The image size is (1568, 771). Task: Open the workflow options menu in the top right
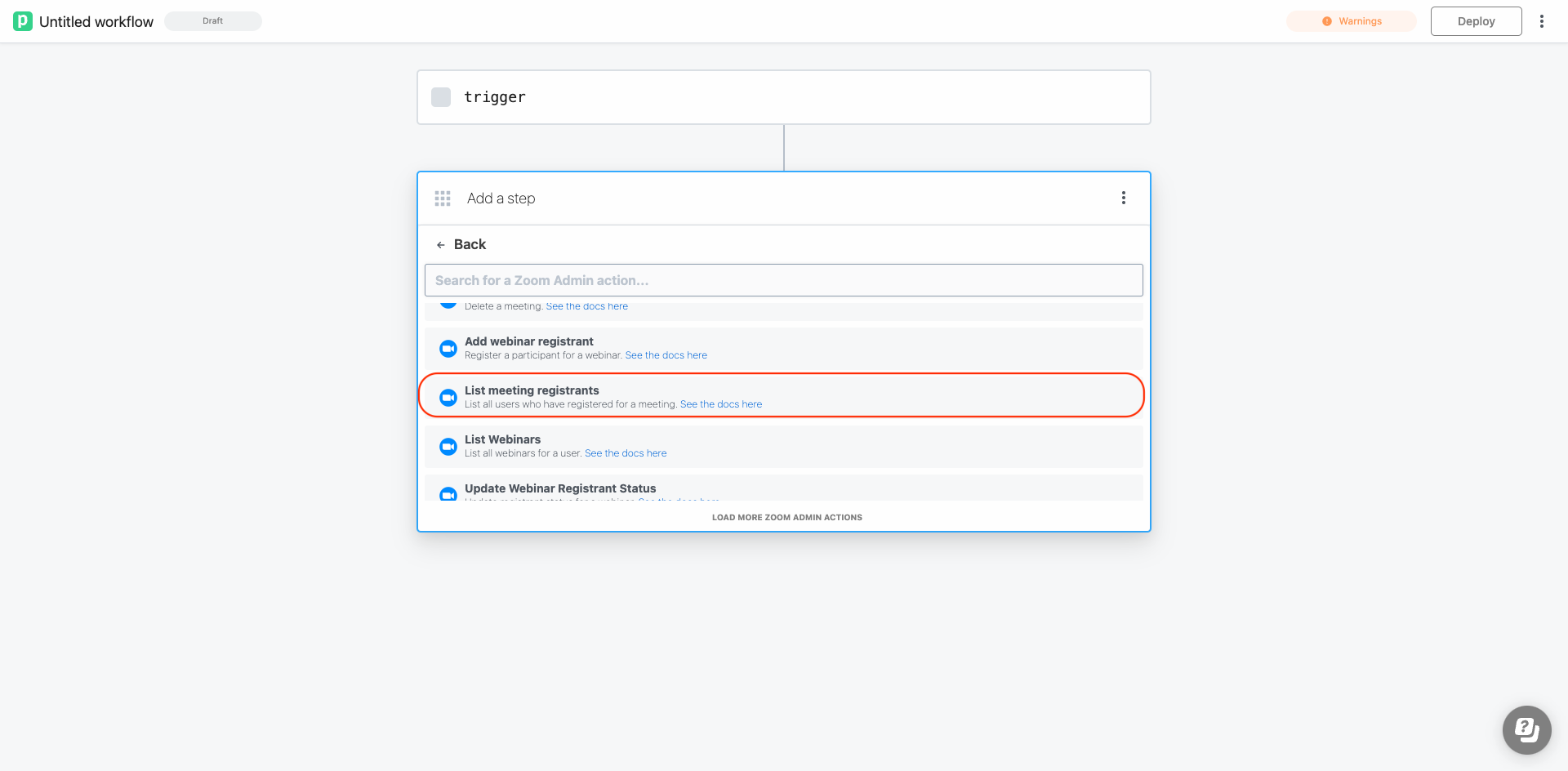1543,20
